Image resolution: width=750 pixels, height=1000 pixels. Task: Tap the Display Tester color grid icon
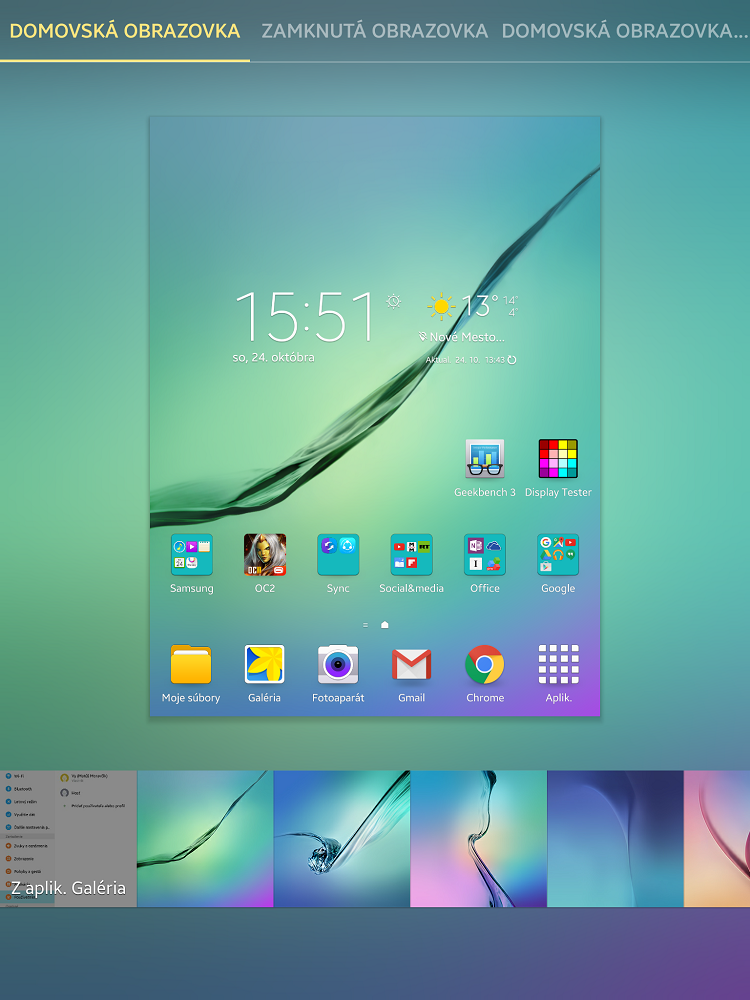[x=558, y=459]
